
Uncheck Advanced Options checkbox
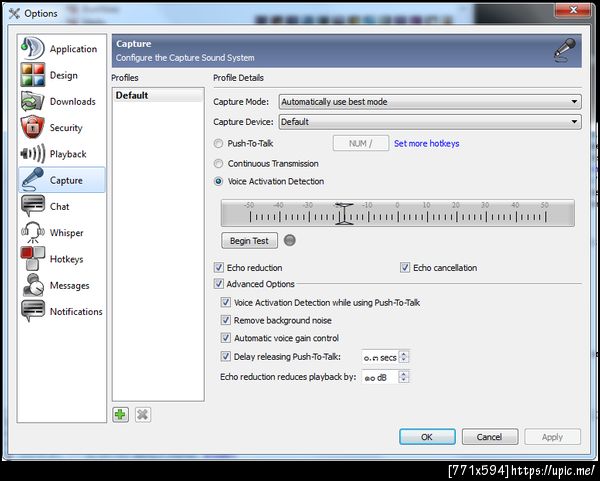point(218,284)
